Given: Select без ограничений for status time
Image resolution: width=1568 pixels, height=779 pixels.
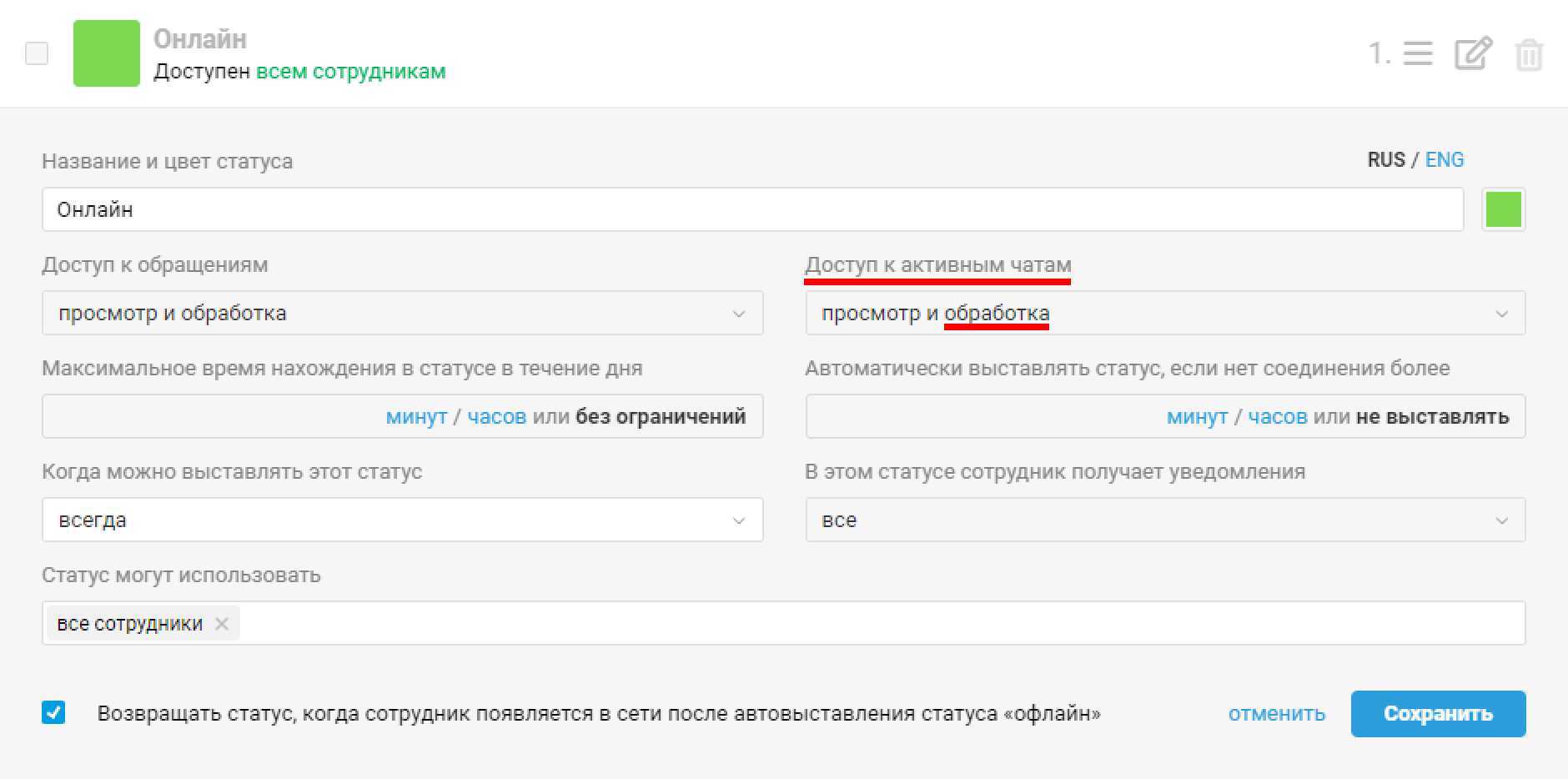Looking at the screenshot, I should [x=661, y=416].
